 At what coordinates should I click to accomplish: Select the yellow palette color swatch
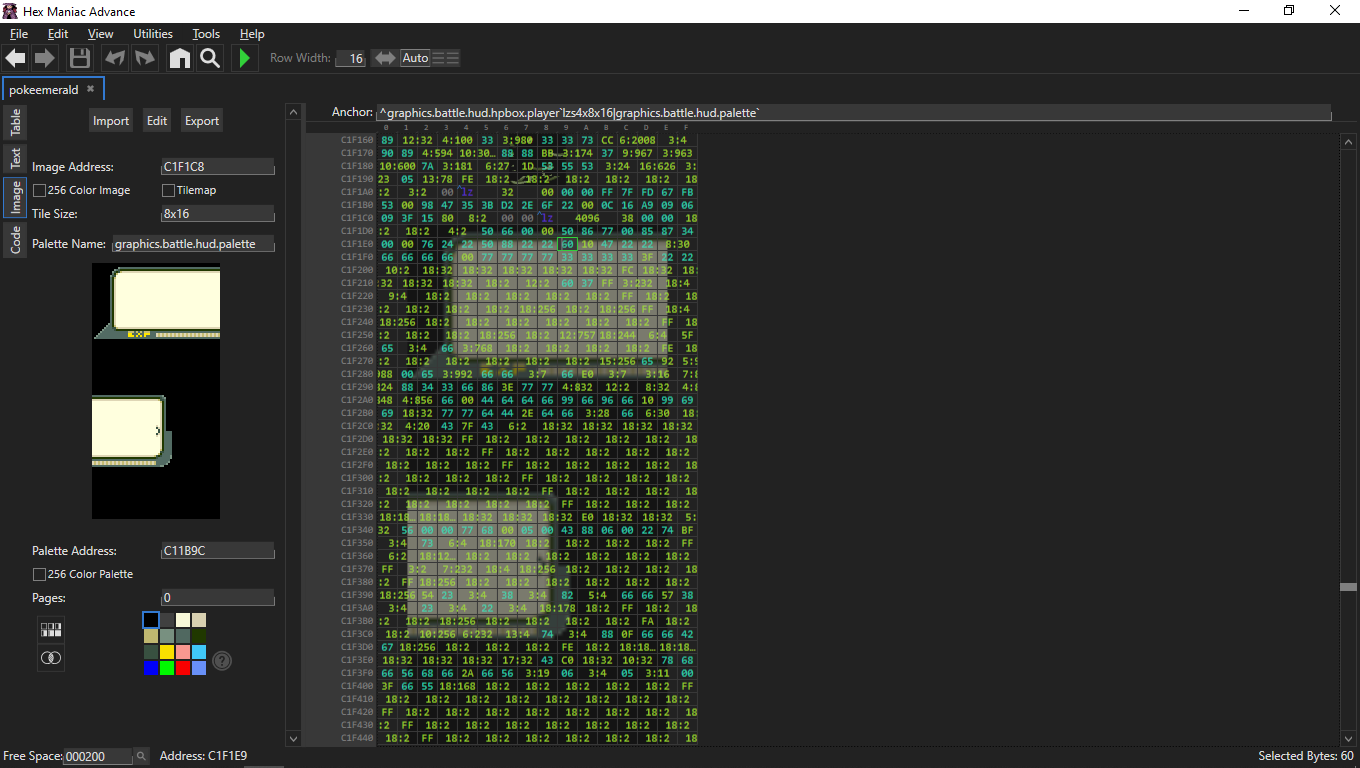pyautogui.click(x=168, y=652)
